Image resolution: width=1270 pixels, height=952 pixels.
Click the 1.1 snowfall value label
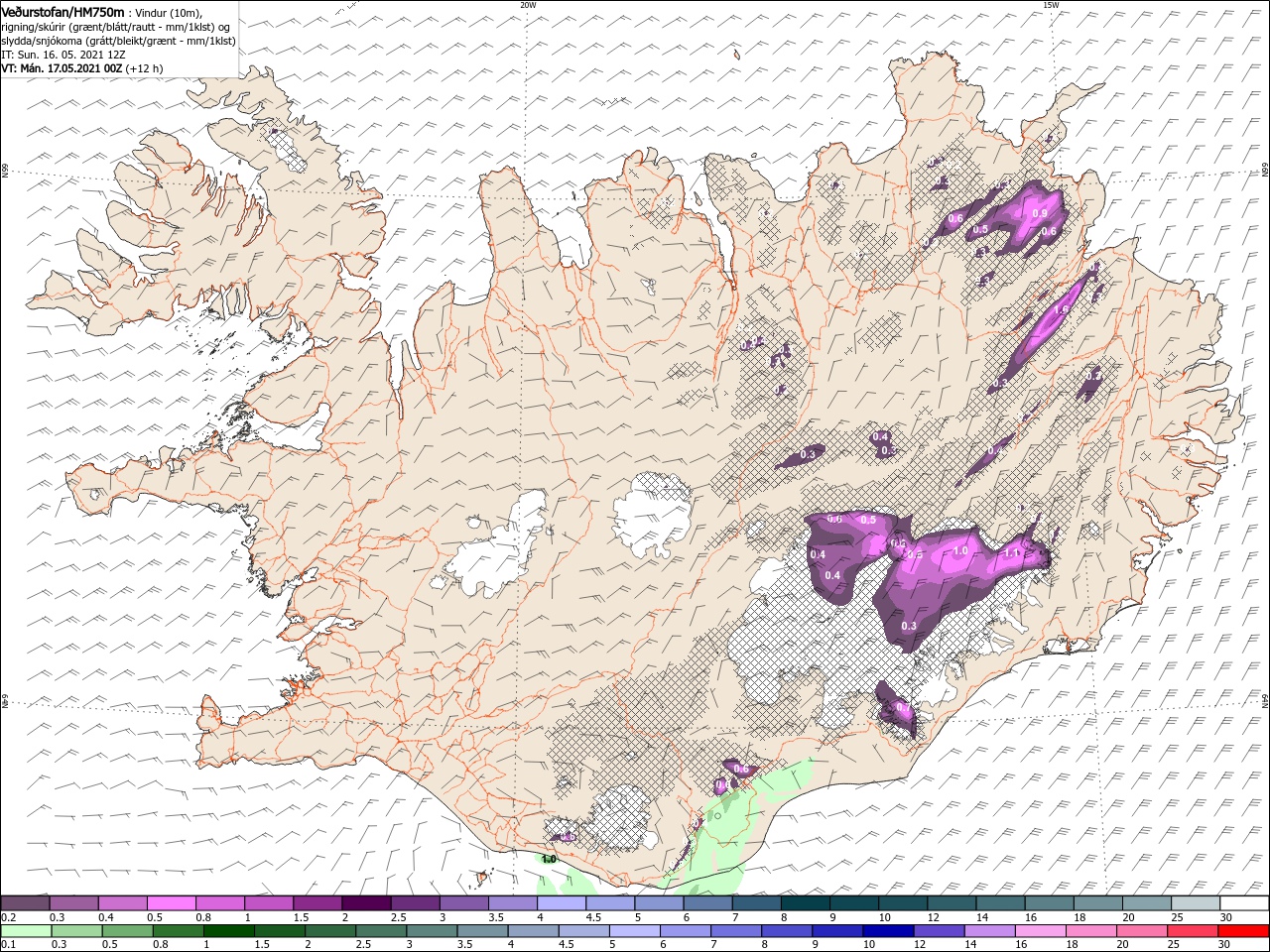coord(1013,553)
